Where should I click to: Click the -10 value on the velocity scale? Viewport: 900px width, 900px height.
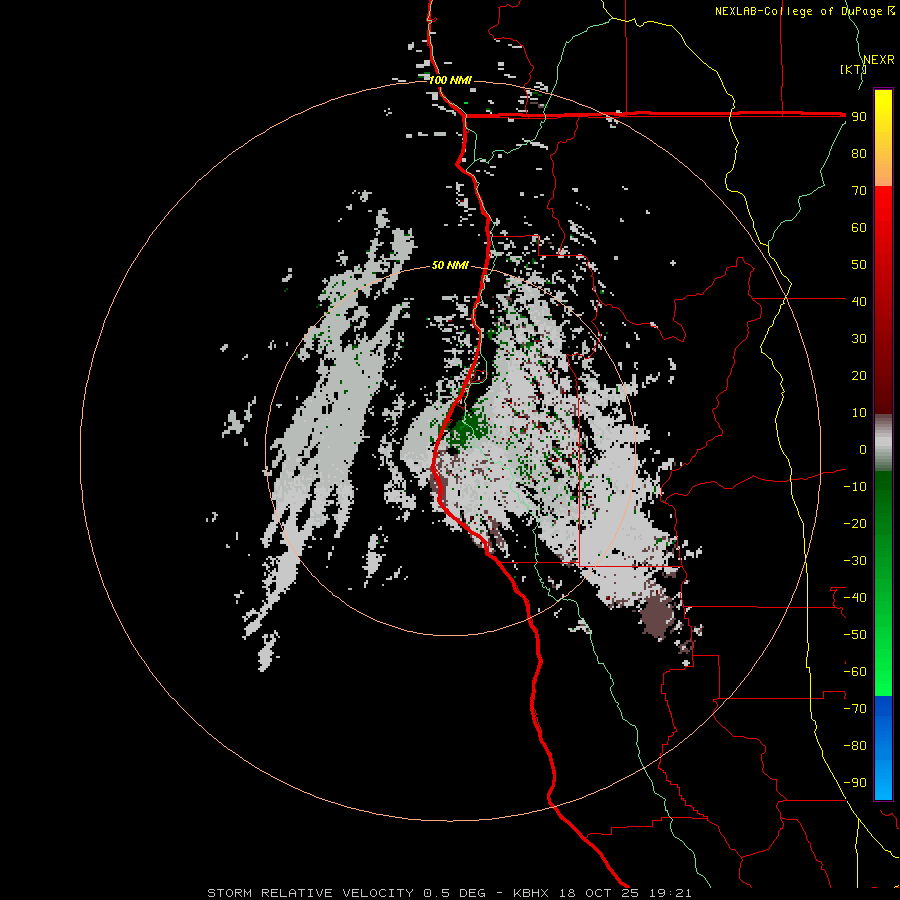coord(855,487)
